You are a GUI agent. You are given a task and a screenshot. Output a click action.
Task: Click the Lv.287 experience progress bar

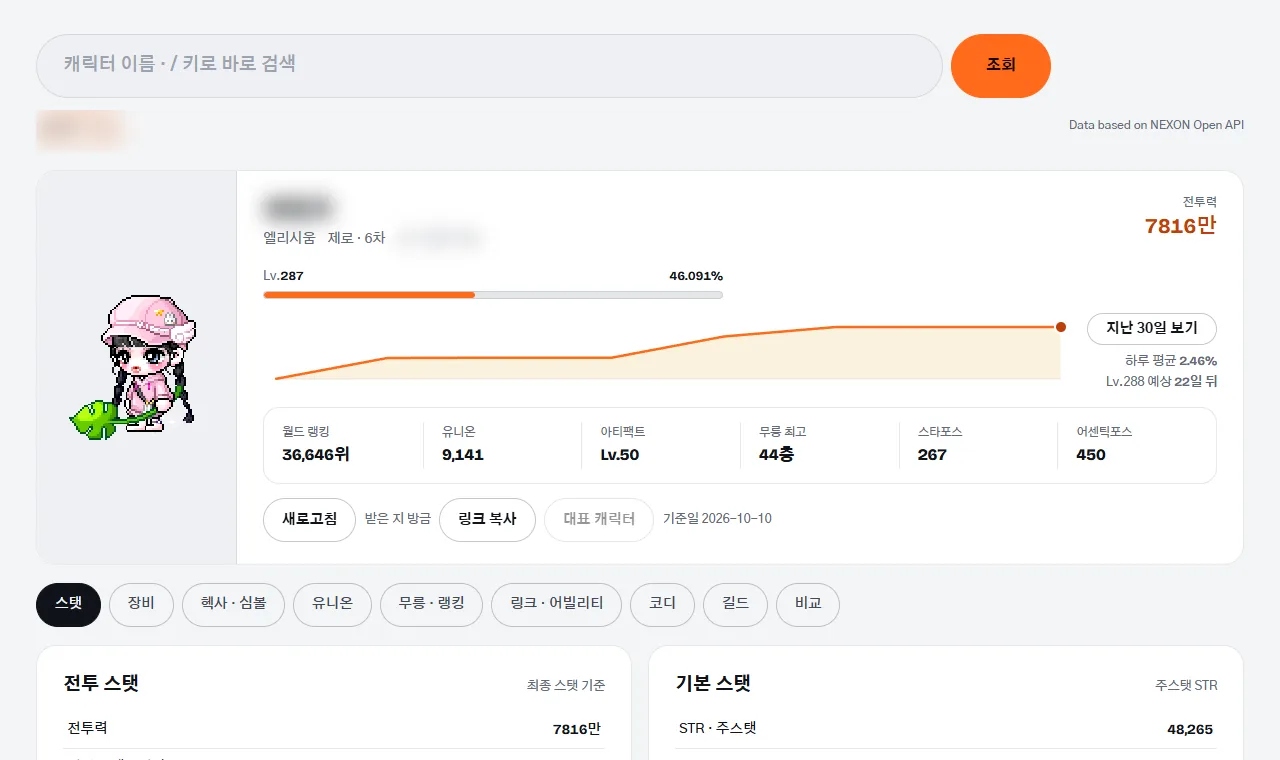point(493,295)
